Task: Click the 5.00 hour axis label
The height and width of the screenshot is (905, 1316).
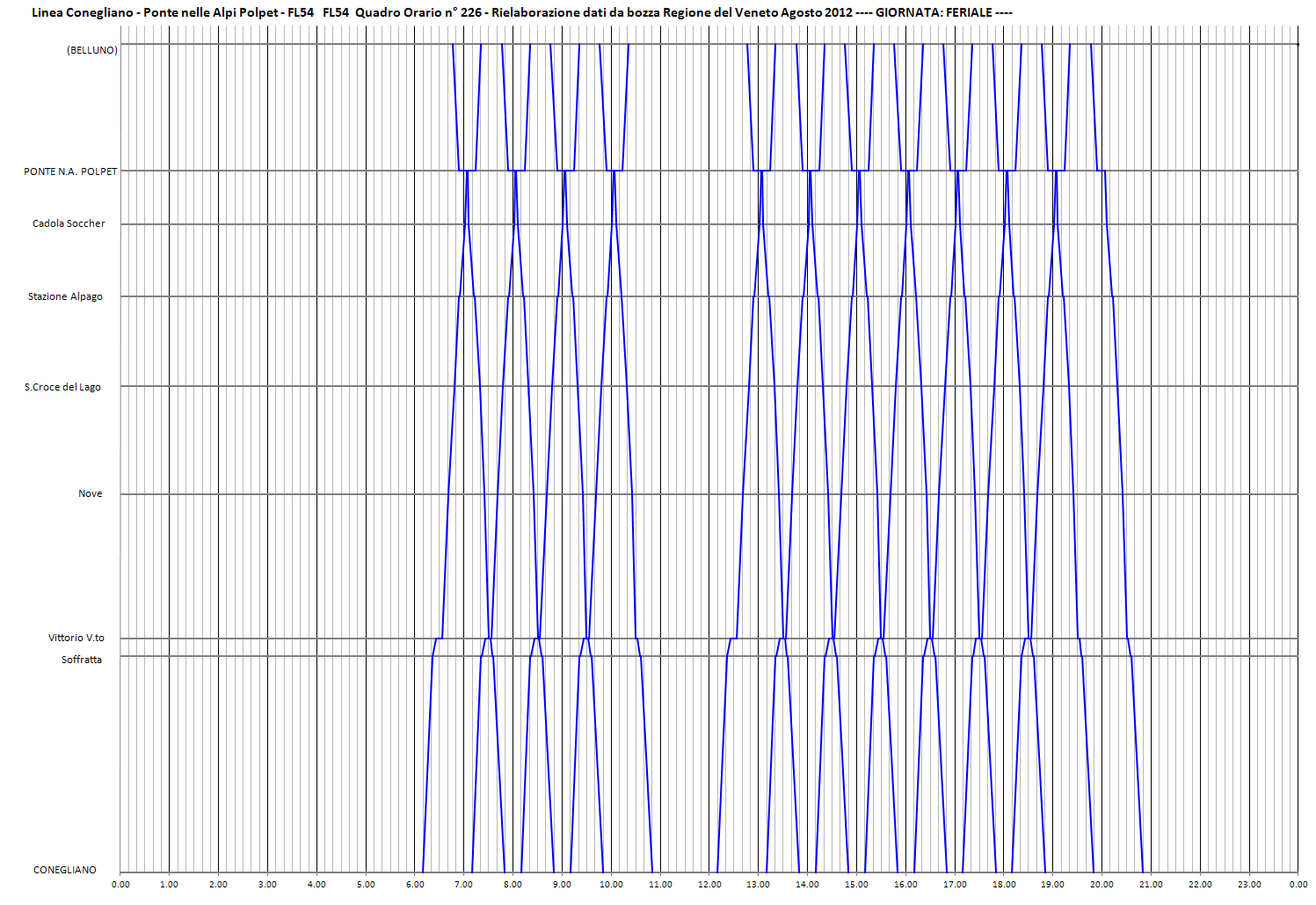Action: (x=367, y=885)
